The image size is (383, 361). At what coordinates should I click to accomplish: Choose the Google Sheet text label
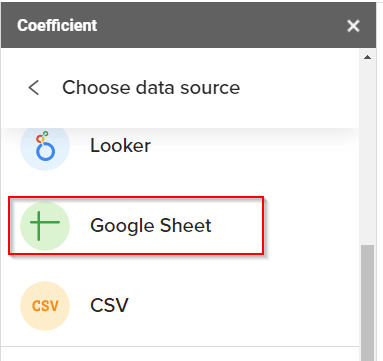coord(151,226)
